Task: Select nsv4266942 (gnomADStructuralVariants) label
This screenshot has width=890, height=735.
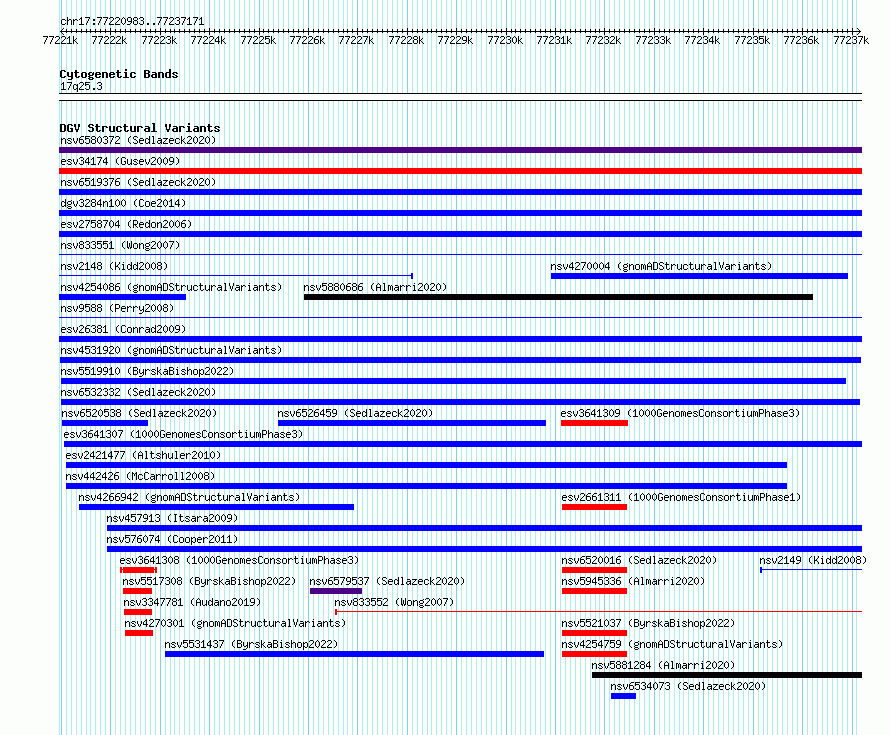Action: pos(189,497)
